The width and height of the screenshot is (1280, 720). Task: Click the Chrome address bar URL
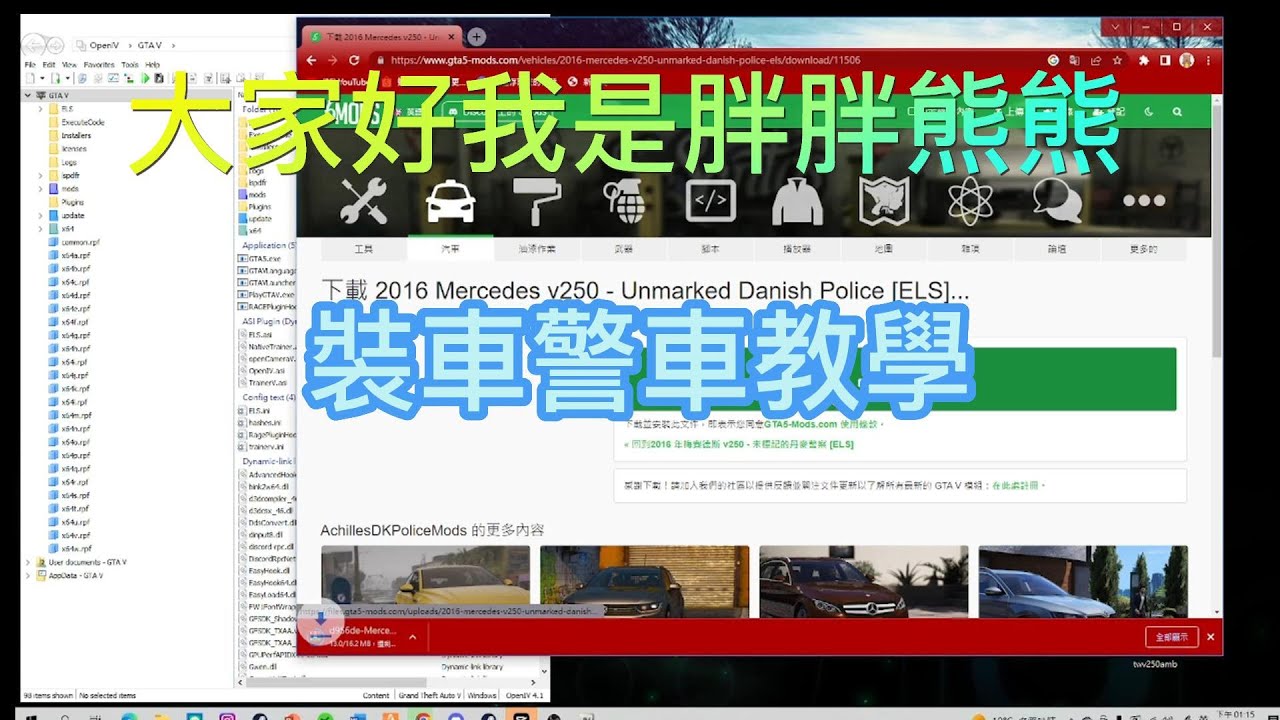coord(625,60)
